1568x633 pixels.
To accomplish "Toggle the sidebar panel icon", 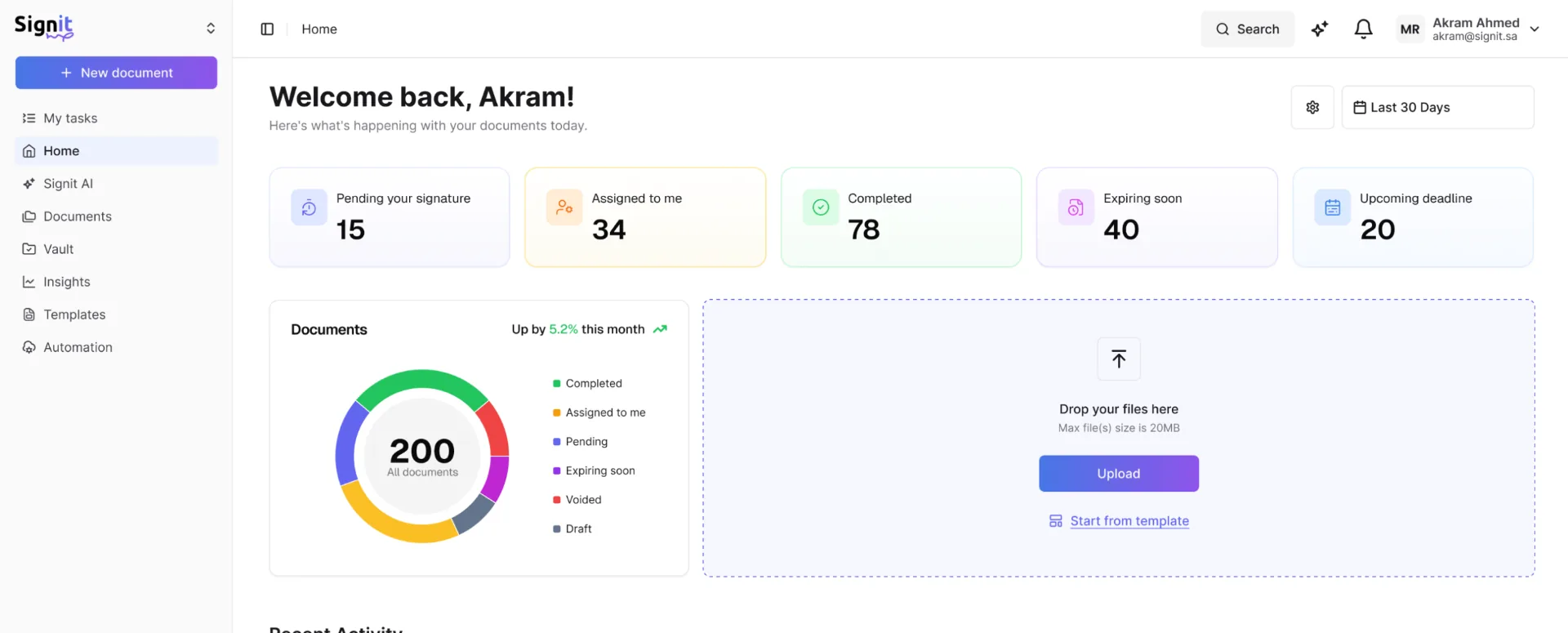I will [267, 29].
